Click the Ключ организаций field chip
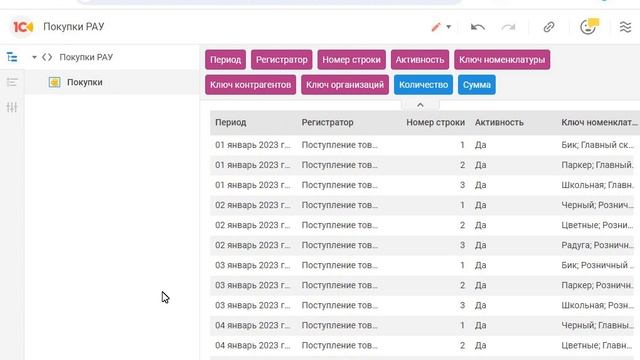 click(x=345, y=84)
